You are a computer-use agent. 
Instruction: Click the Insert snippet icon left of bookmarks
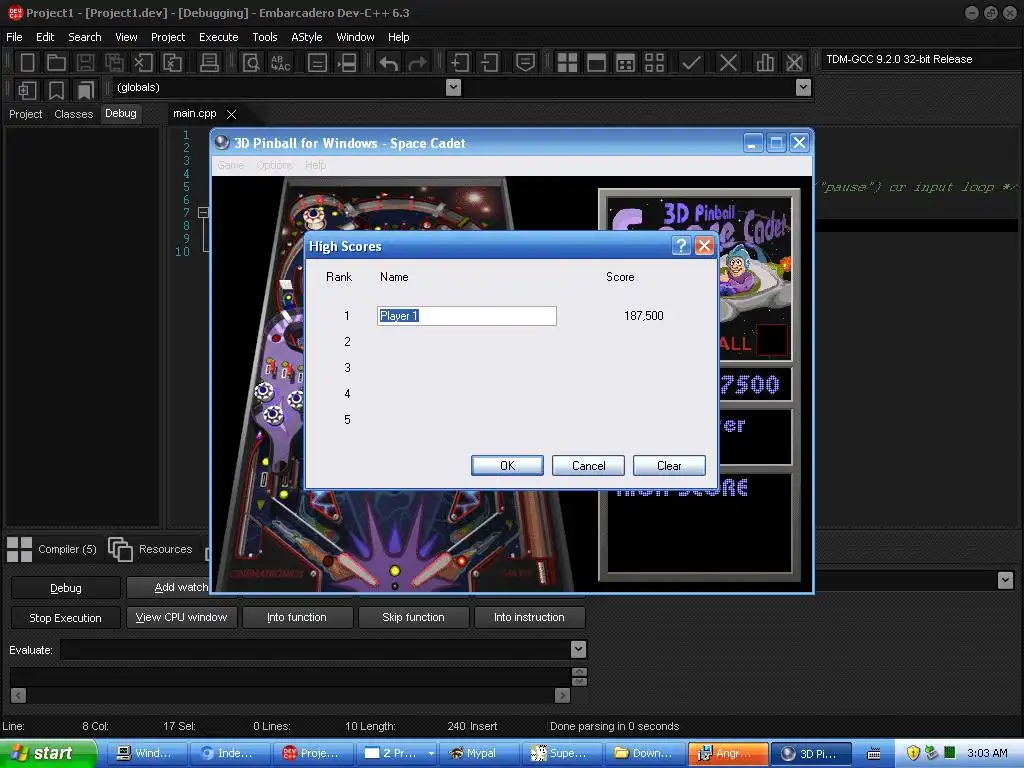pos(27,89)
